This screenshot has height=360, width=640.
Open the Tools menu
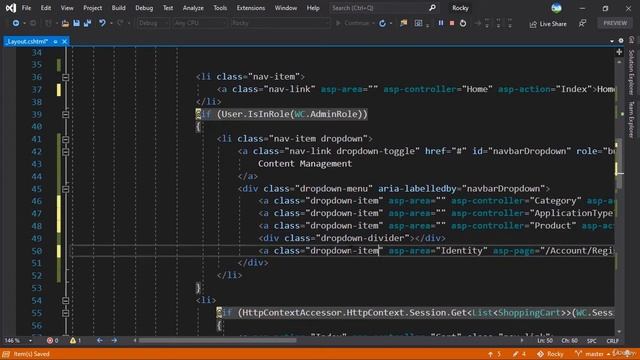(220, 8)
